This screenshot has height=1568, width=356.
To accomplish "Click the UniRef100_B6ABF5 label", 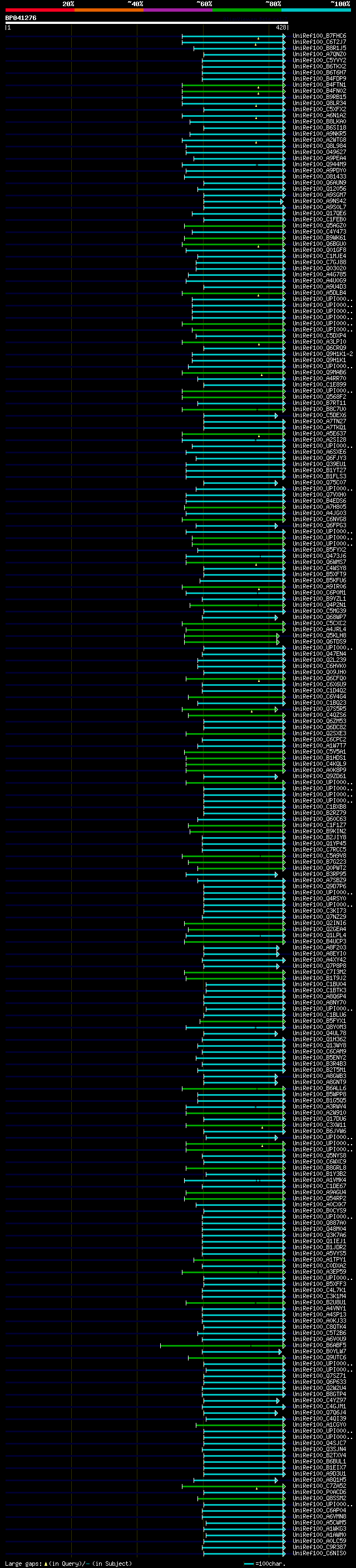I will (319, 1345).
